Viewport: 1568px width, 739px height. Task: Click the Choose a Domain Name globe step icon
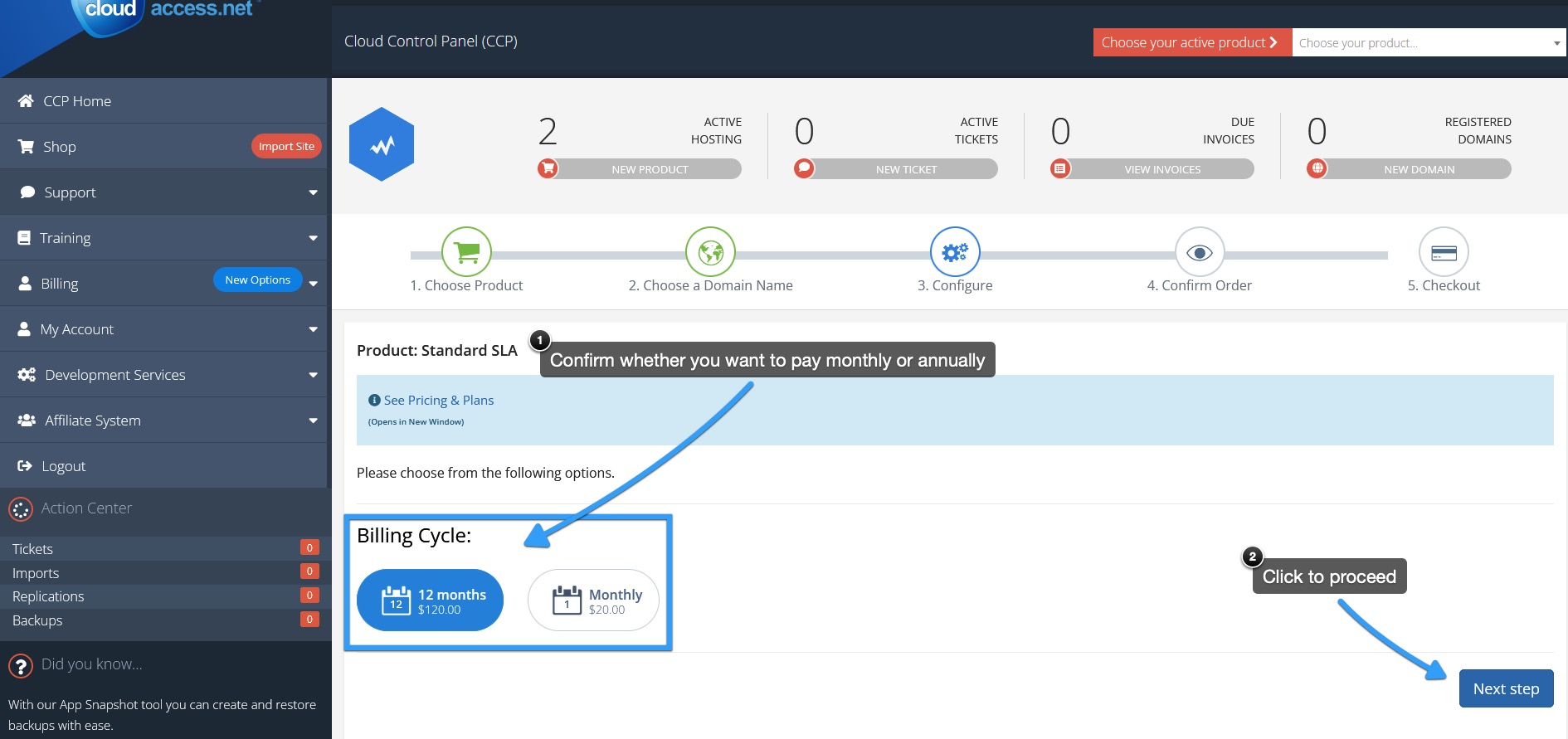pyautogui.click(x=710, y=251)
